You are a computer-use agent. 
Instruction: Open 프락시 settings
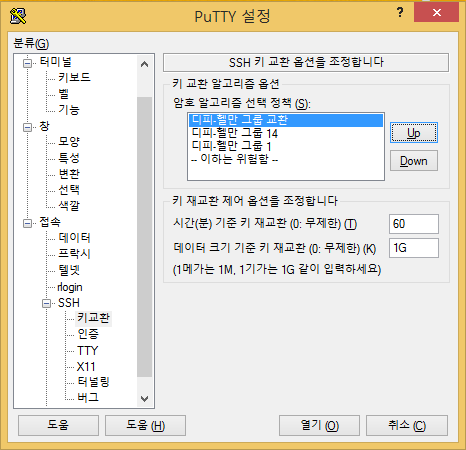[x=74, y=253]
